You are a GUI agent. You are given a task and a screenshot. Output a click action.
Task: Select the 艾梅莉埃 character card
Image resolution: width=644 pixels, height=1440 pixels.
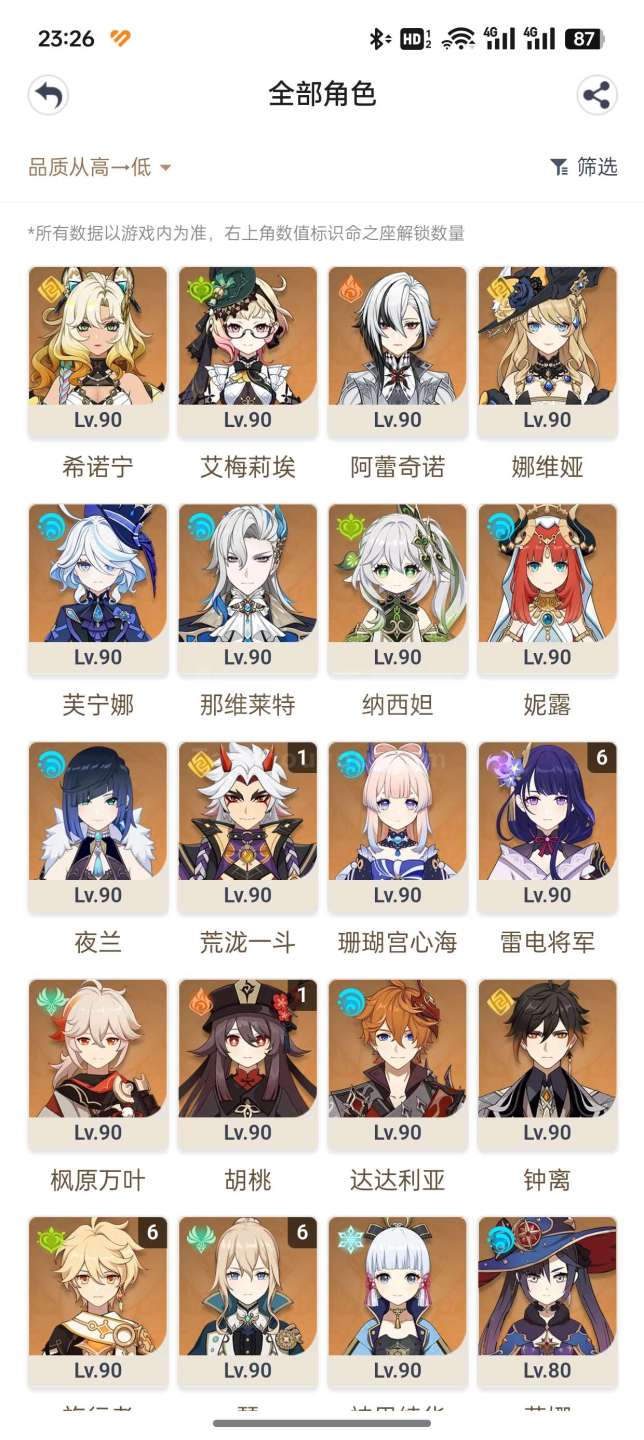pos(248,352)
